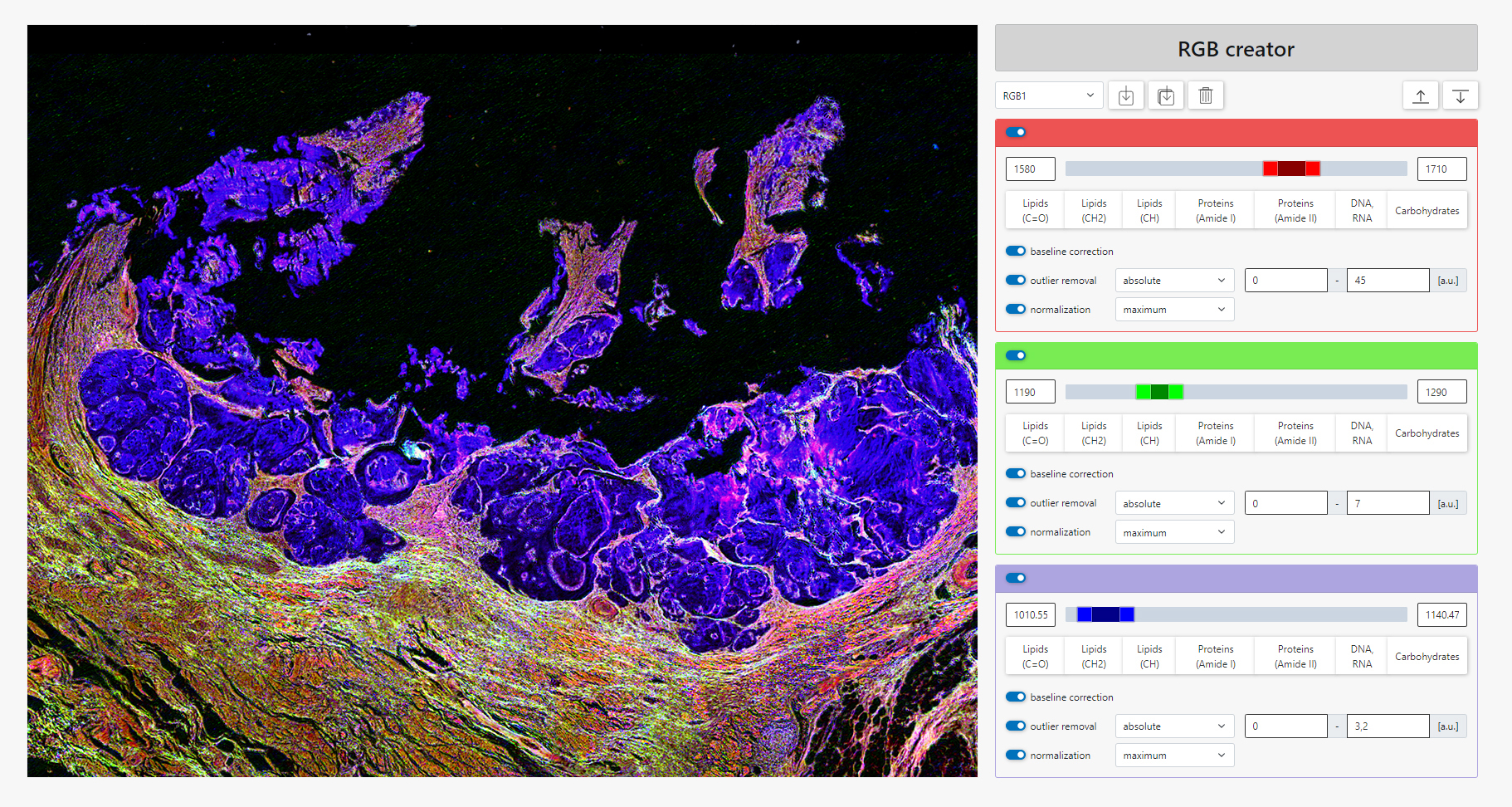
Task: Click the red channel upper limit field 1710
Action: (1441, 169)
